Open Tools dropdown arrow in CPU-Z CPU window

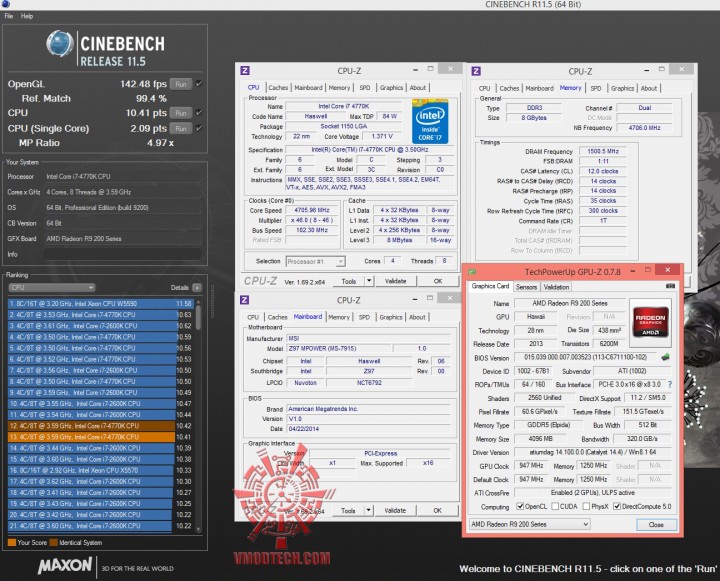click(369, 281)
